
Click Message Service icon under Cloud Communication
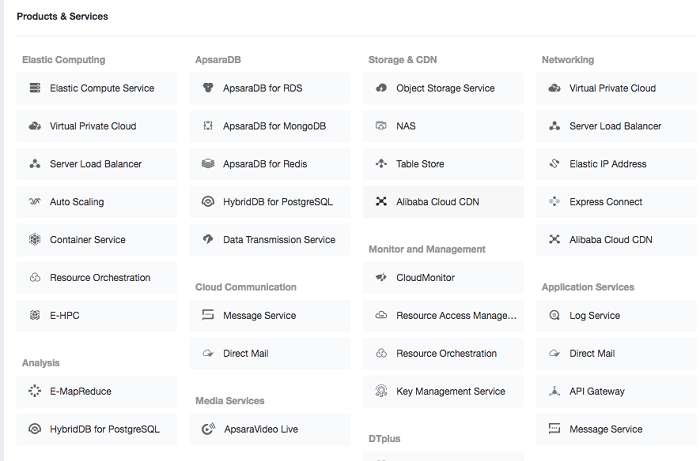pos(208,315)
